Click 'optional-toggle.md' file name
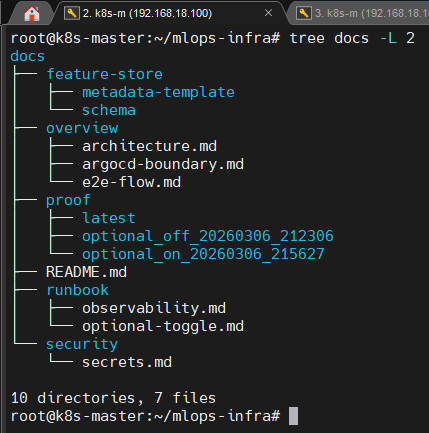Viewport: 429px width, 433px height. 163,326
